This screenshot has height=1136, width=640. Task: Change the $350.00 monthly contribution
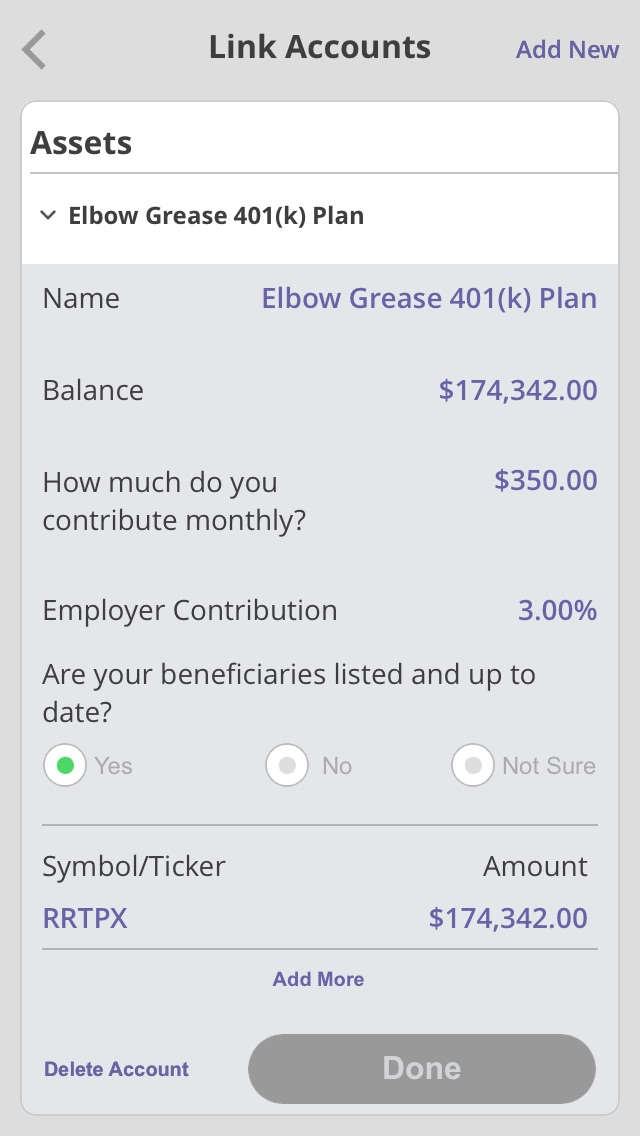pyautogui.click(x=546, y=480)
